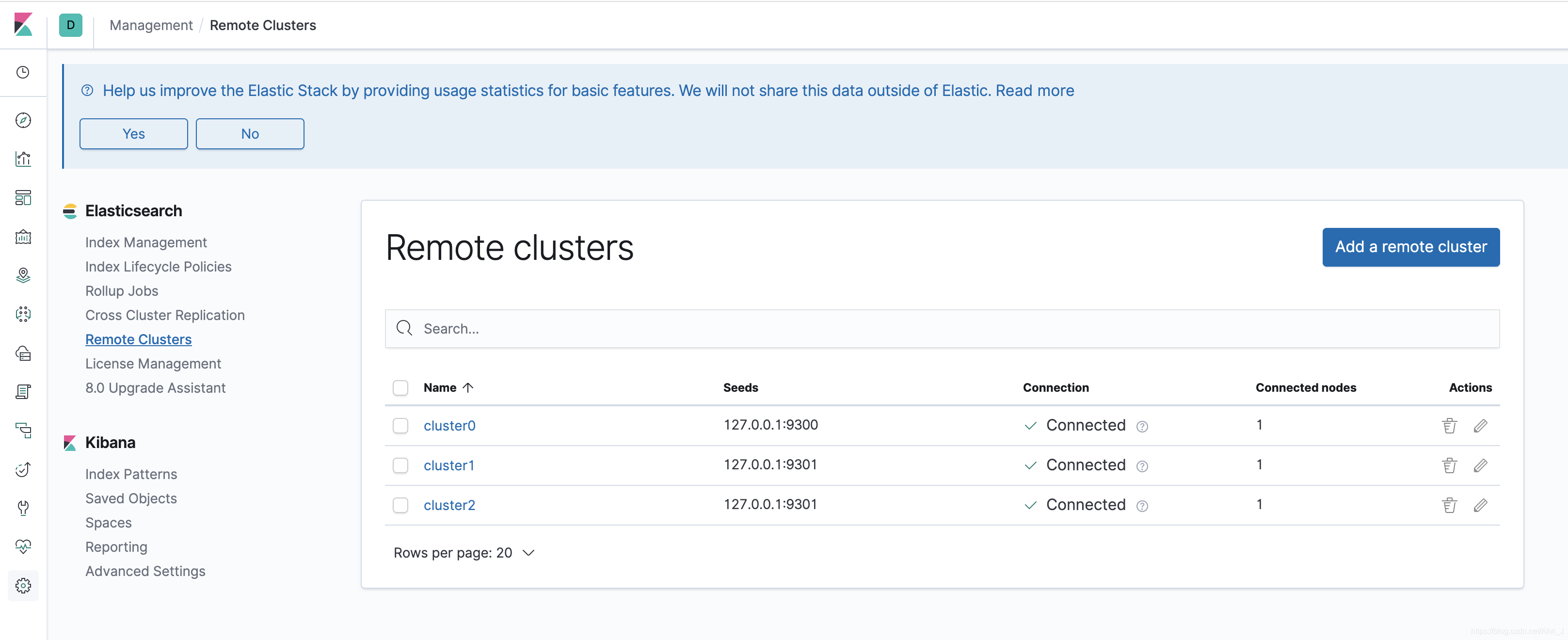The image size is (1568, 640).
Task: Open the Dev Tools icon in the sidebar
Action: click(x=23, y=508)
